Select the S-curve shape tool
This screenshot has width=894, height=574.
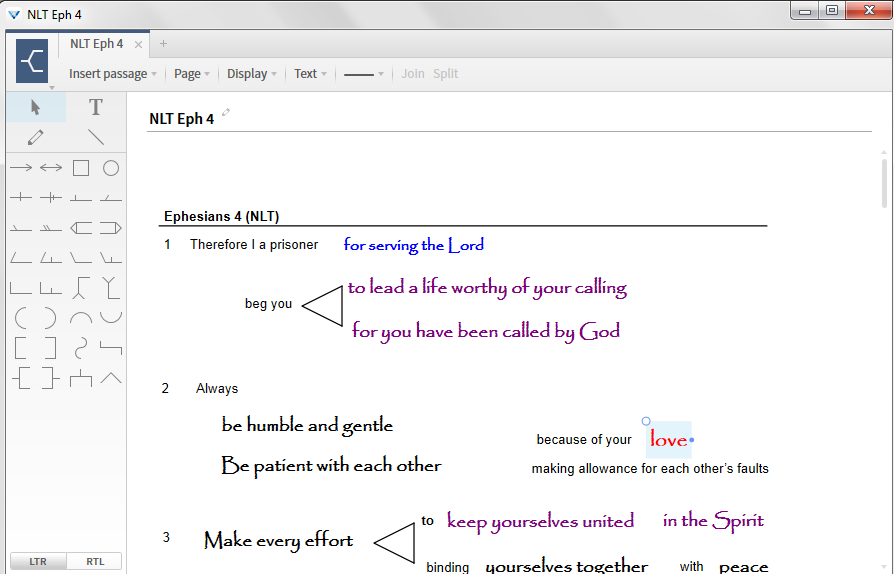[x=81, y=348]
